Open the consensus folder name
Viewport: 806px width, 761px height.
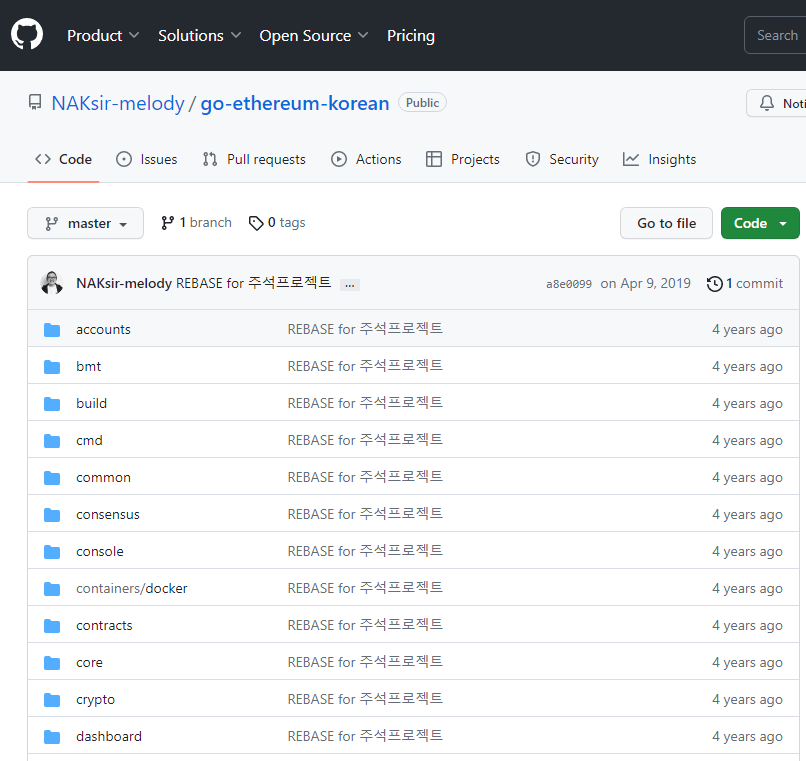[x=108, y=515]
